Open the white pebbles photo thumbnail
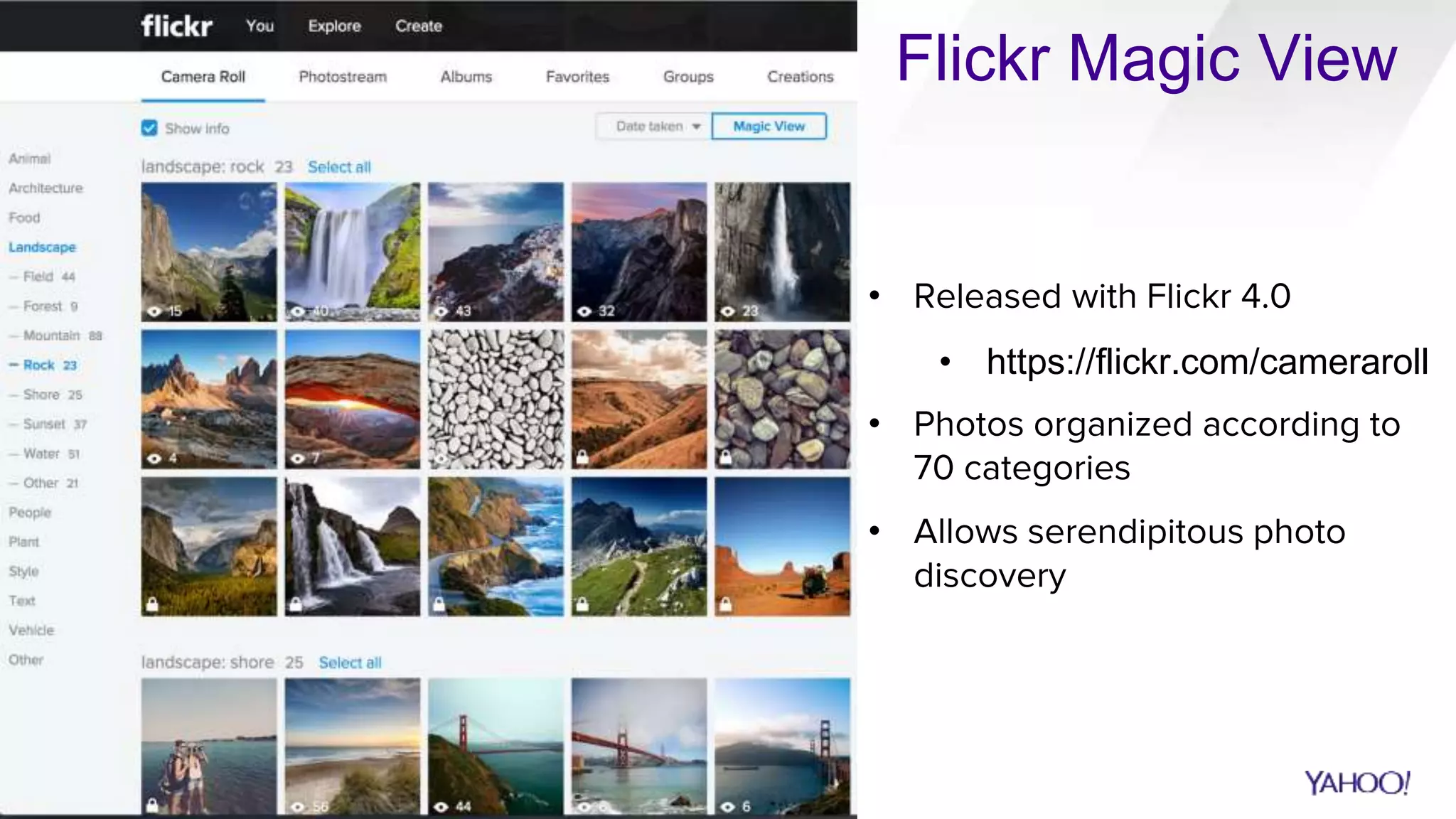This screenshot has width=1456, height=819. click(x=496, y=399)
